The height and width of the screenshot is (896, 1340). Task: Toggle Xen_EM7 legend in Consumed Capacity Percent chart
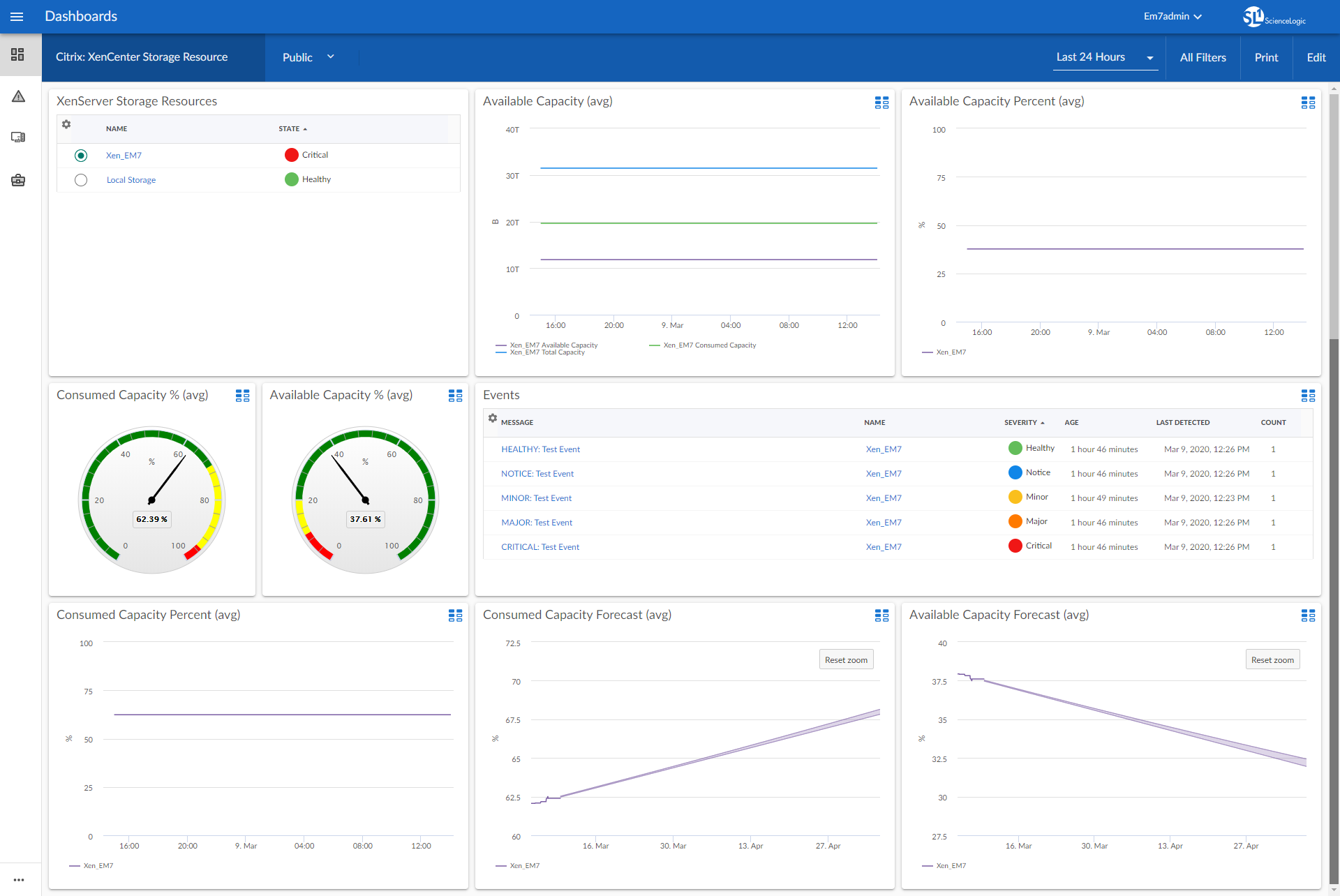91,866
